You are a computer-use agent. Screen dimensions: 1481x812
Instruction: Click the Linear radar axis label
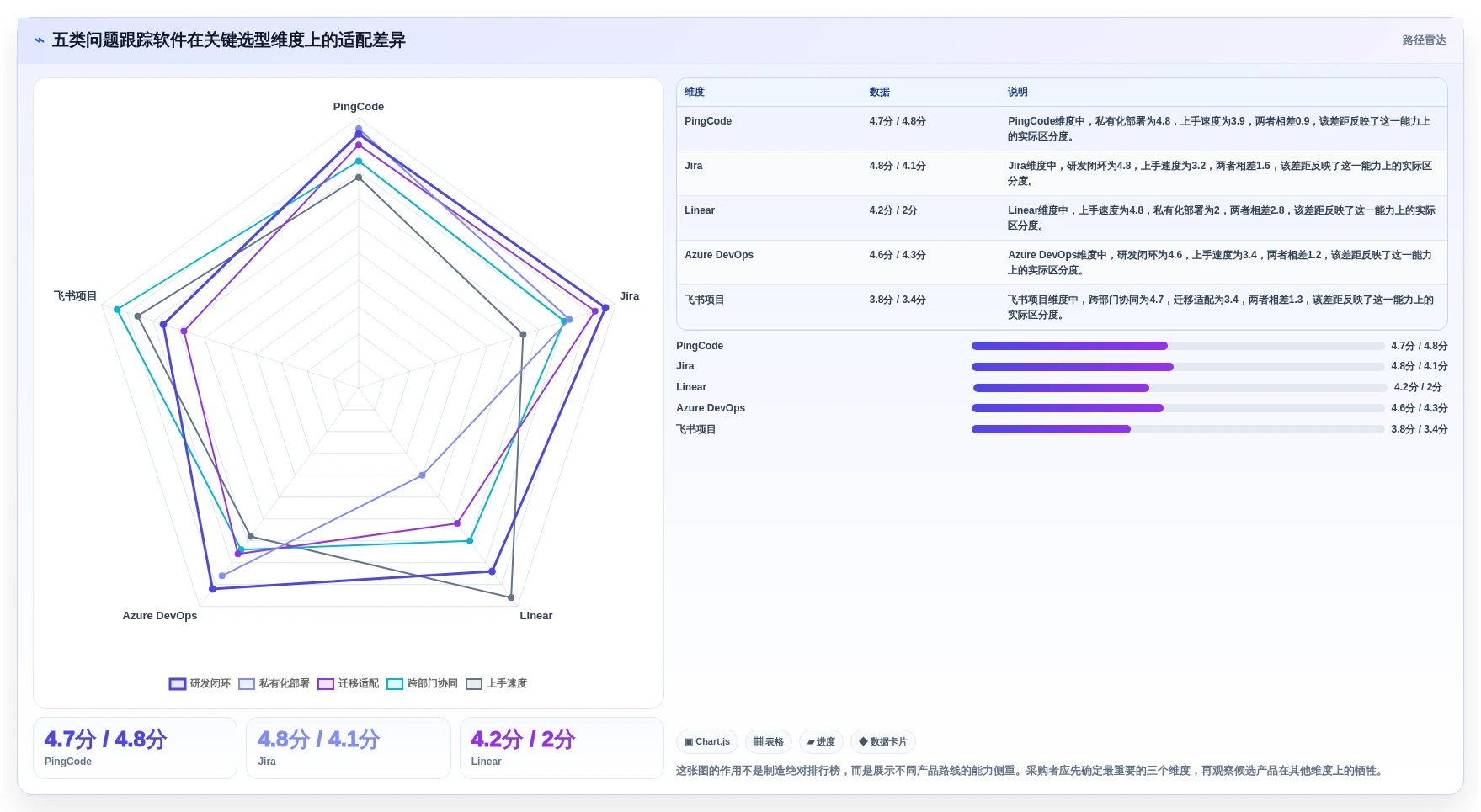coord(536,616)
